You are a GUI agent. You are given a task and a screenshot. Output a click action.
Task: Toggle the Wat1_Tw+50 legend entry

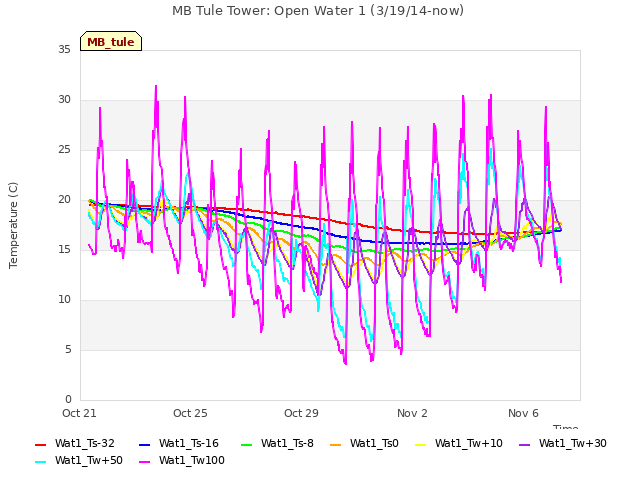pyautogui.click(x=79, y=461)
